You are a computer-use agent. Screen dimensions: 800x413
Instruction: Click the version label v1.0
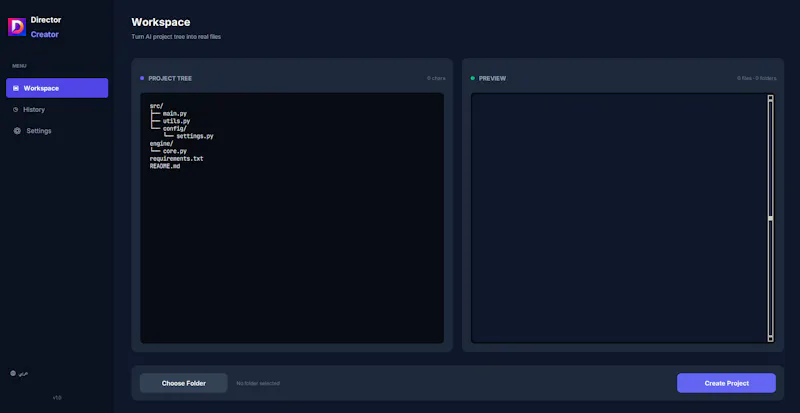coord(57,397)
